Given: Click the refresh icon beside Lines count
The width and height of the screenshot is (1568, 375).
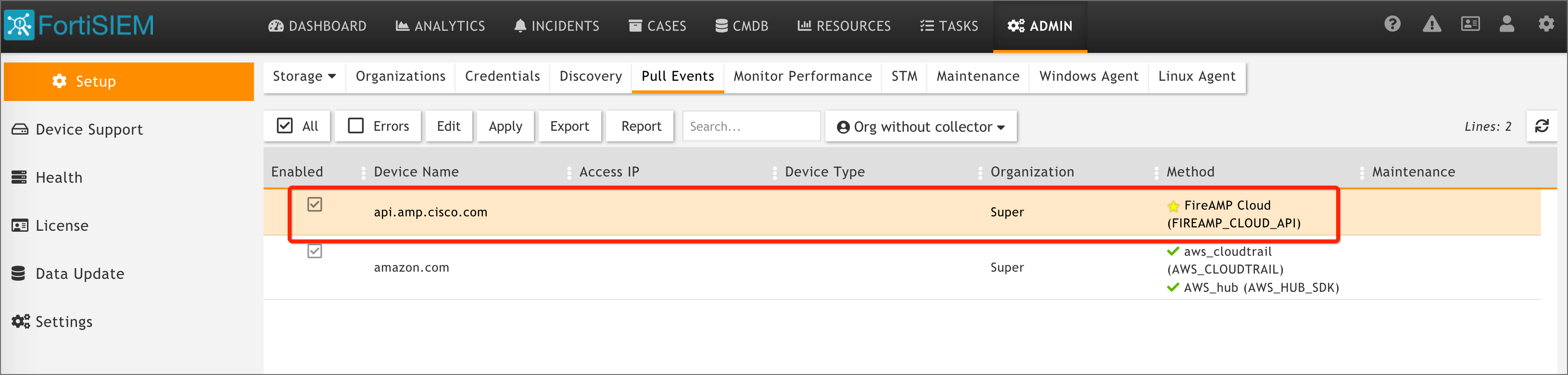Looking at the screenshot, I should [x=1542, y=126].
